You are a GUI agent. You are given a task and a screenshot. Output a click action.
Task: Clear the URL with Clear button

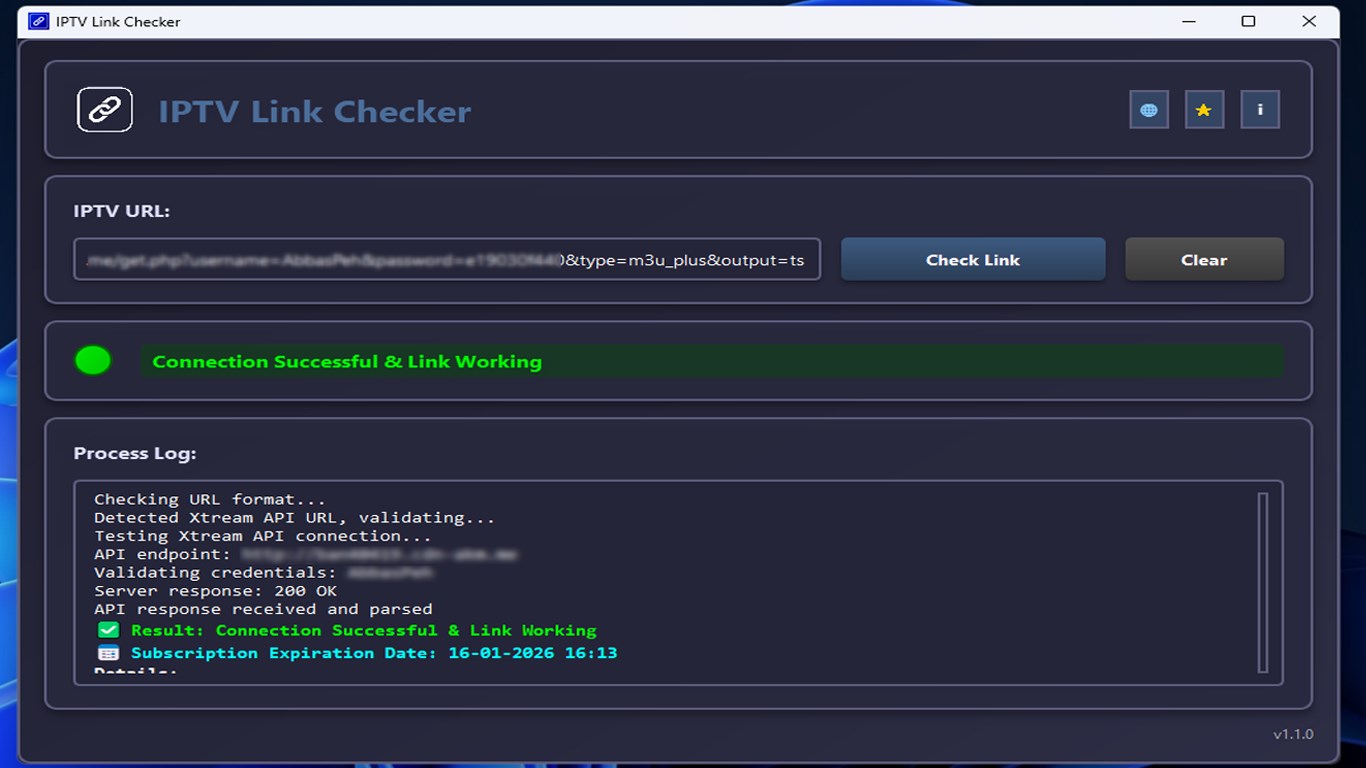tap(1204, 259)
